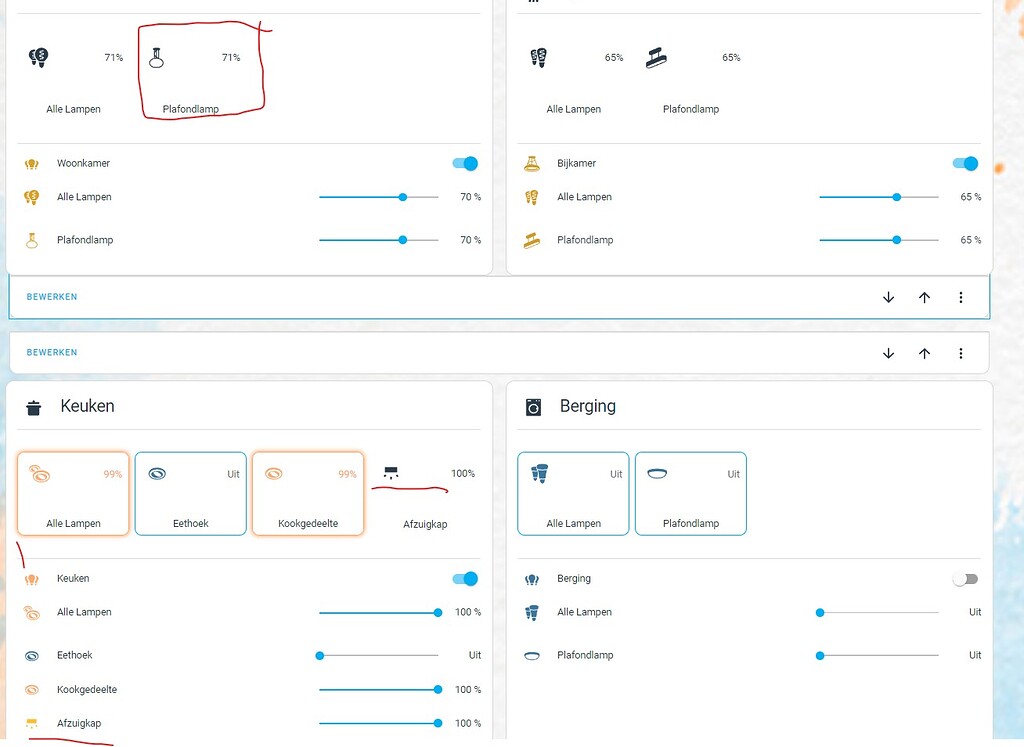The width and height of the screenshot is (1024, 747).
Task: Enable the Berging light switch
Action: click(x=965, y=579)
